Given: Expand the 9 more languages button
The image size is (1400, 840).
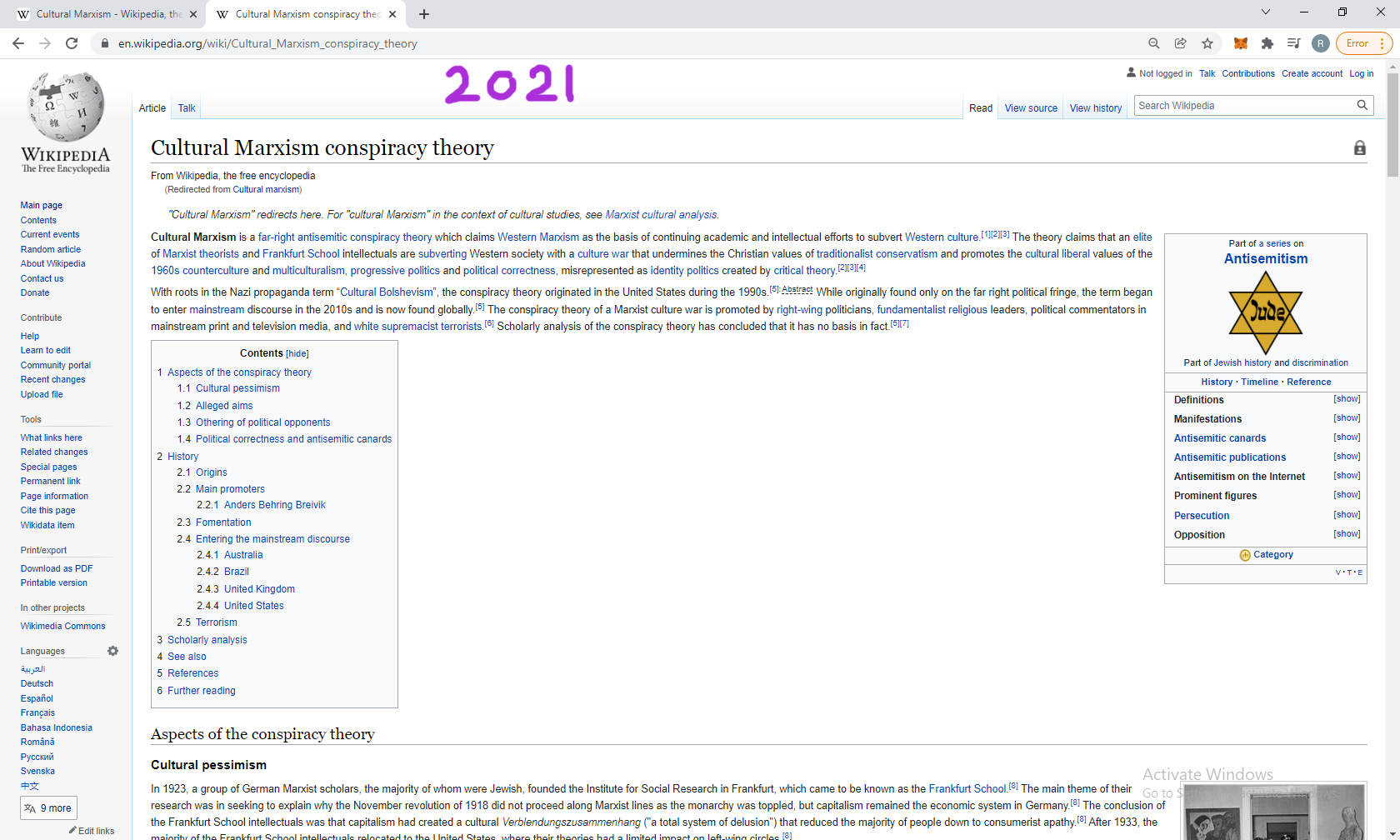Looking at the screenshot, I should pyautogui.click(x=48, y=808).
